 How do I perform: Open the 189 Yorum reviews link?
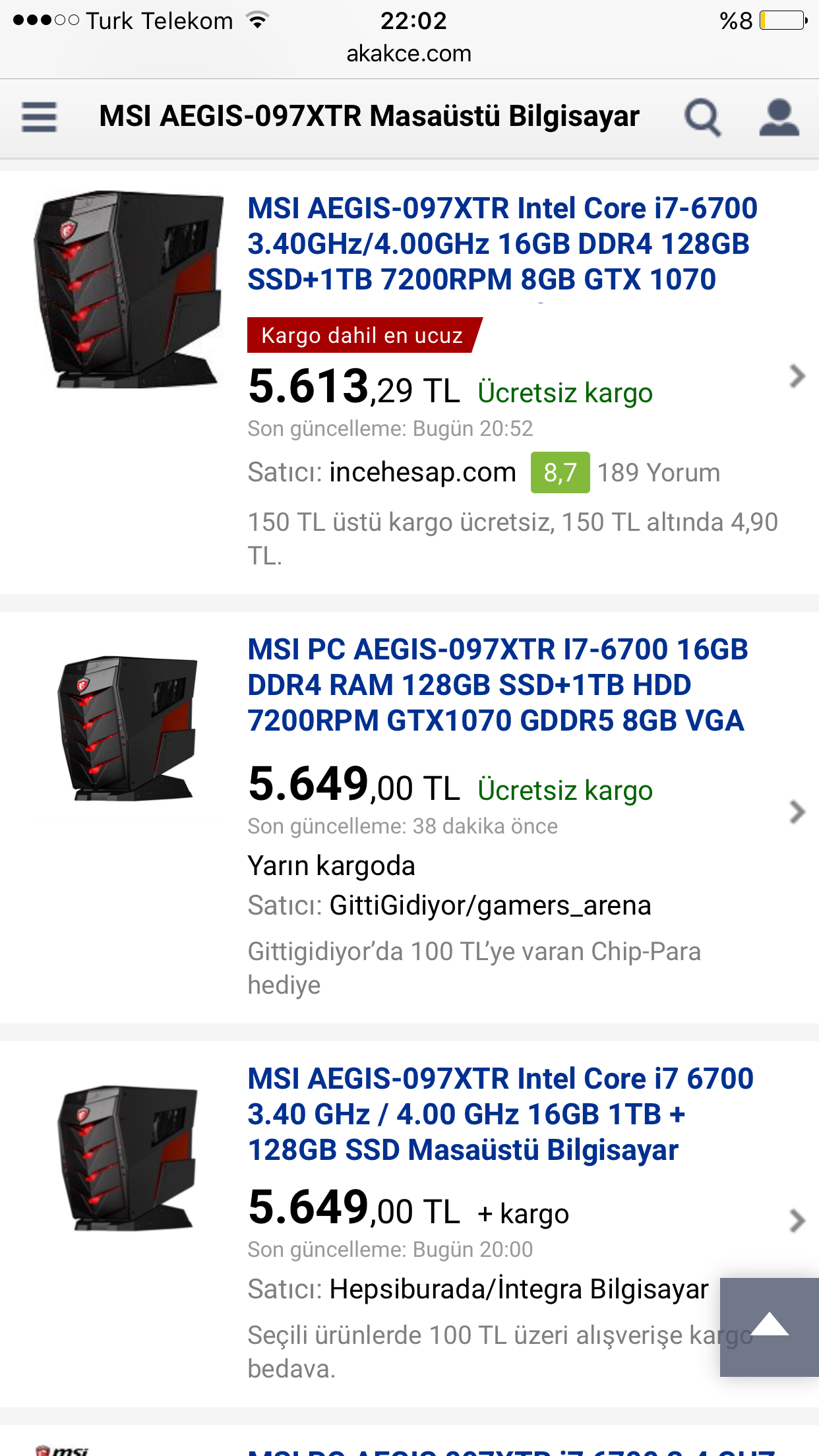(659, 473)
